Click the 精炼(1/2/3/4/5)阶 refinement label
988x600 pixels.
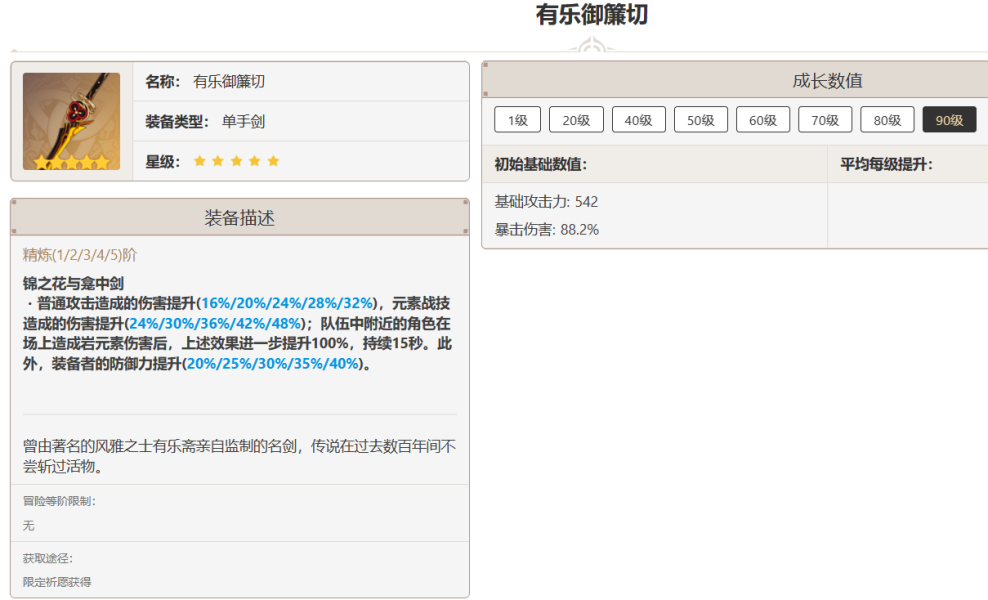point(80,255)
